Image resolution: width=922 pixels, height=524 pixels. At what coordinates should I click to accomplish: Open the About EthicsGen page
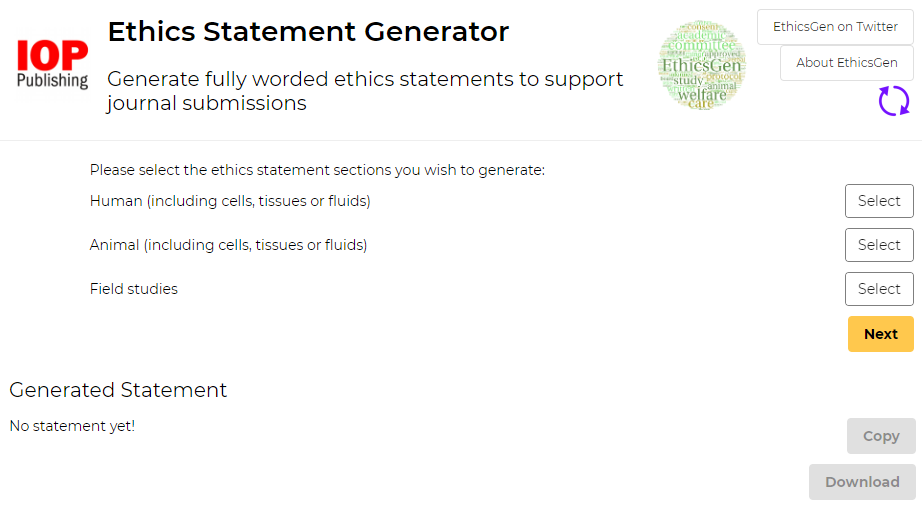pos(847,63)
